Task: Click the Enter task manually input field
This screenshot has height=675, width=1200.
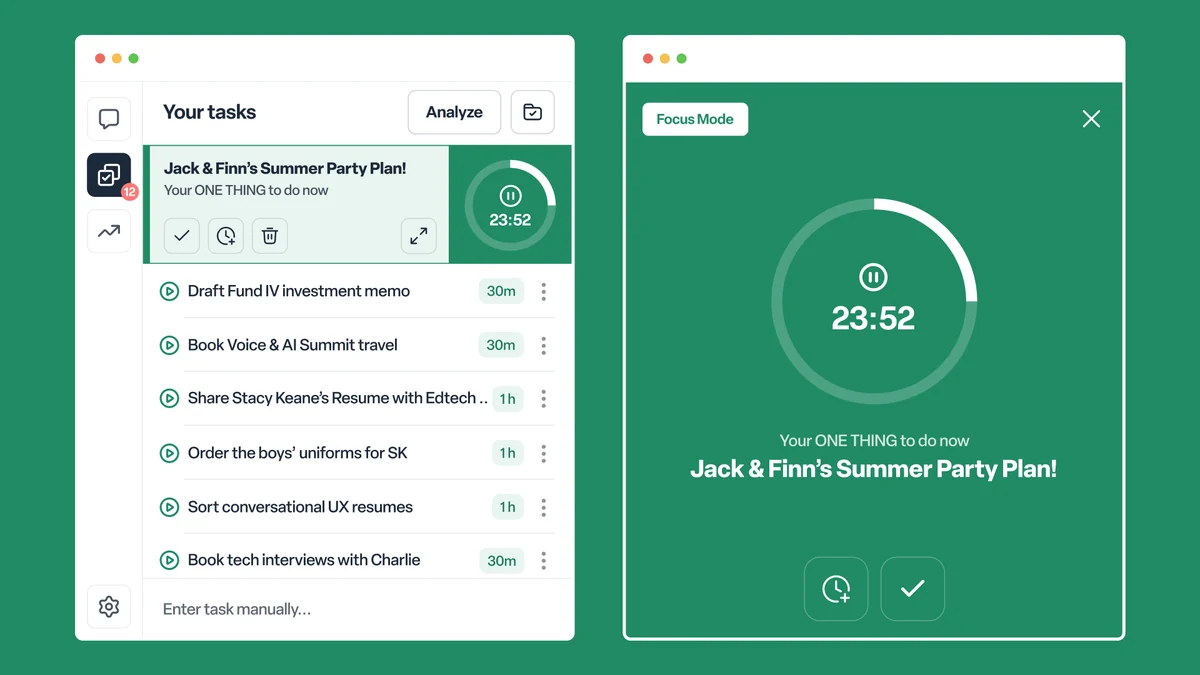Action: click(x=358, y=609)
